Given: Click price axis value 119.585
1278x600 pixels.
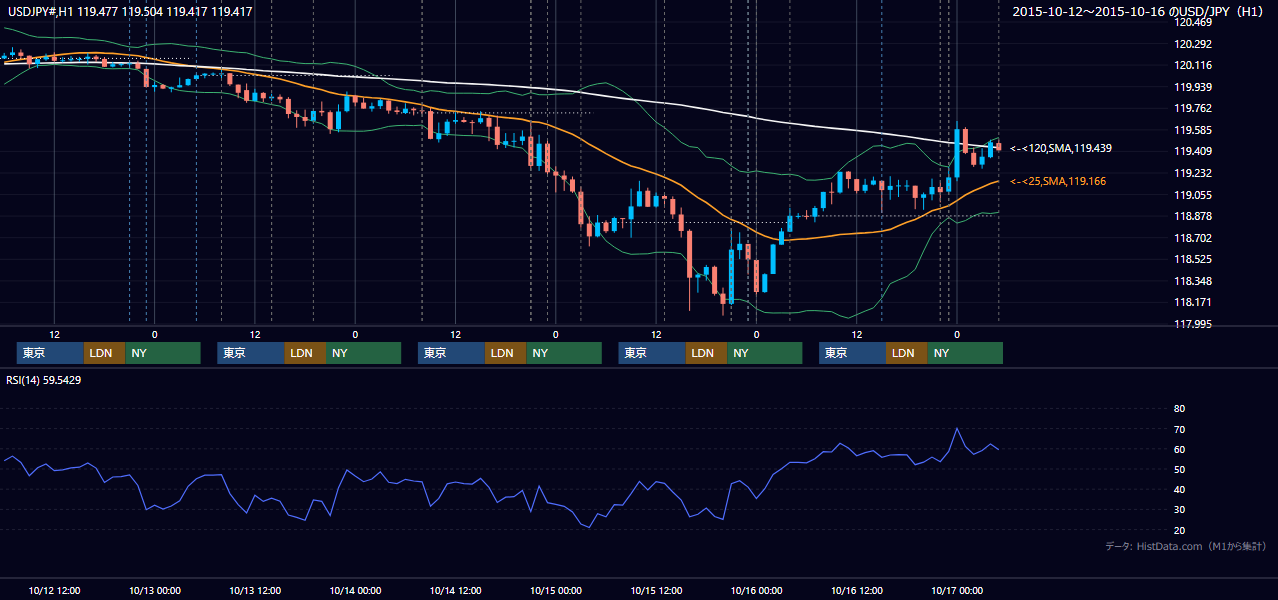Looking at the screenshot, I should click(1193, 130).
